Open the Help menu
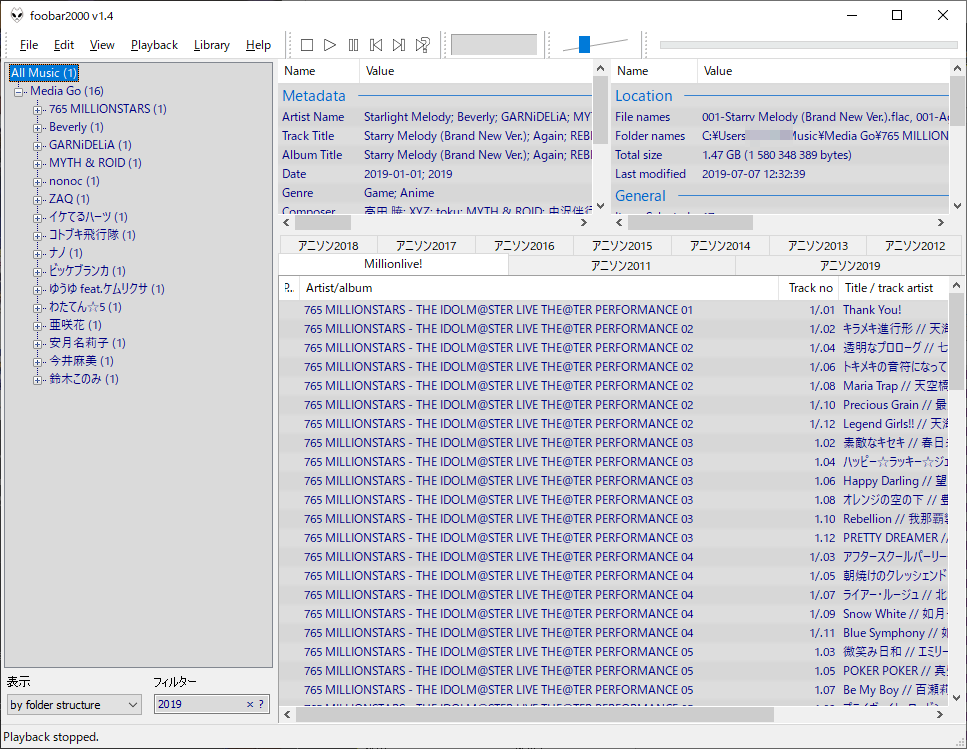 [258, 45]
